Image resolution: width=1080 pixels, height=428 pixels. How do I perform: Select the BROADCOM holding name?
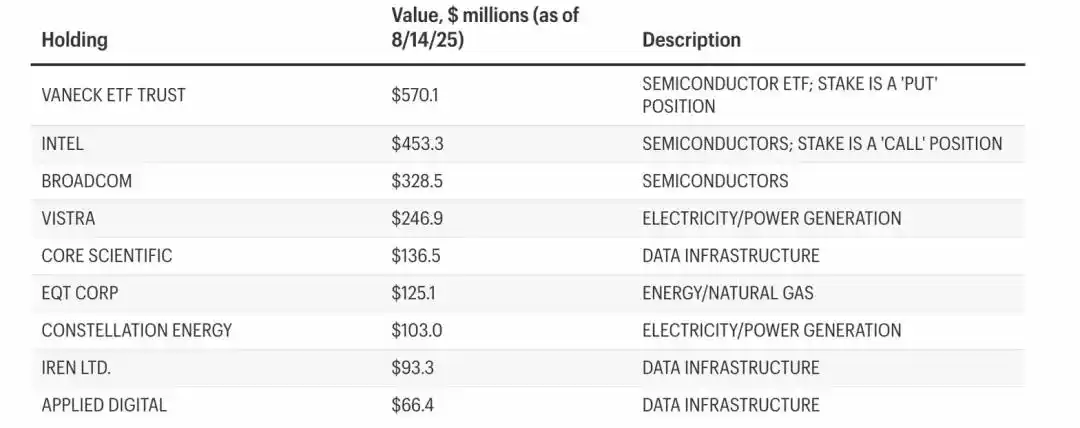tap(87, 181)
